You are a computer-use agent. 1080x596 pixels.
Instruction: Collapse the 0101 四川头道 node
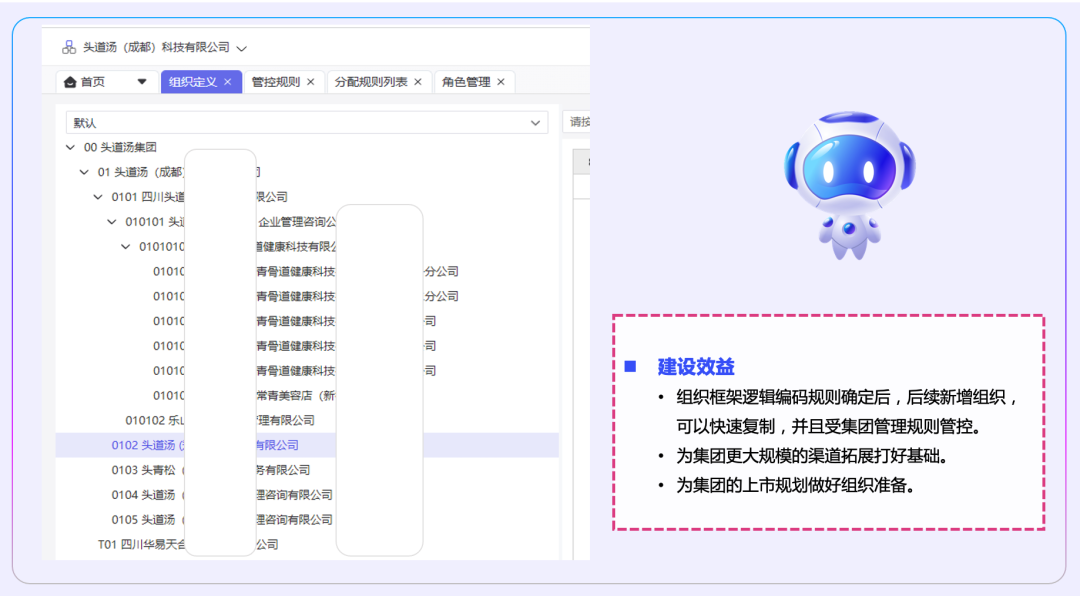point(98,197)
